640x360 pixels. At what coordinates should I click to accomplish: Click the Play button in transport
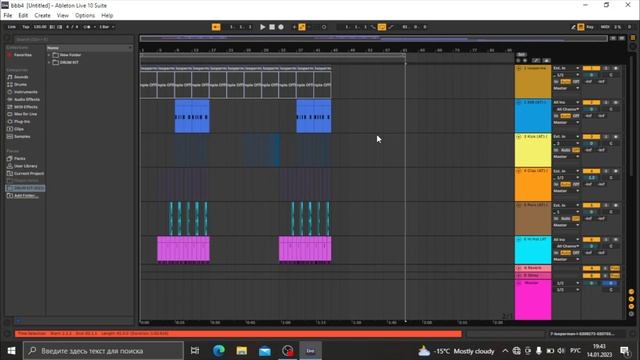point(262,27)
